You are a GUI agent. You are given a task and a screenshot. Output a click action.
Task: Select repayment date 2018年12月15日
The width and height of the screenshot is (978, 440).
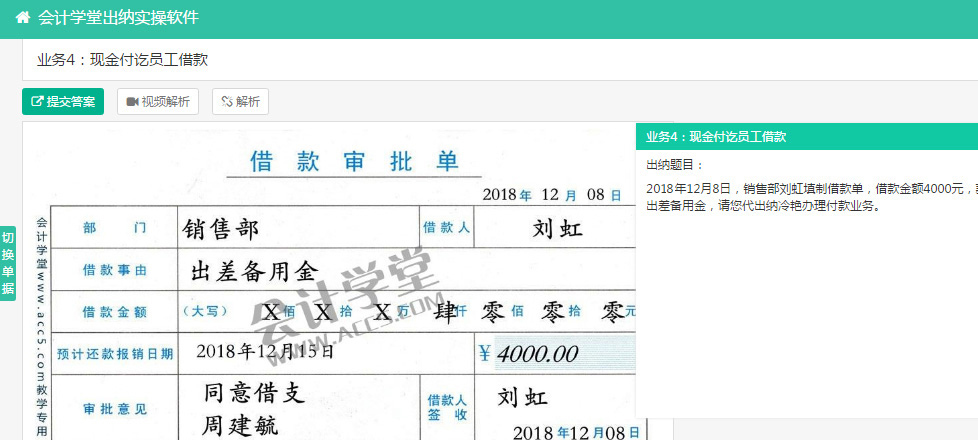point(265,352)
